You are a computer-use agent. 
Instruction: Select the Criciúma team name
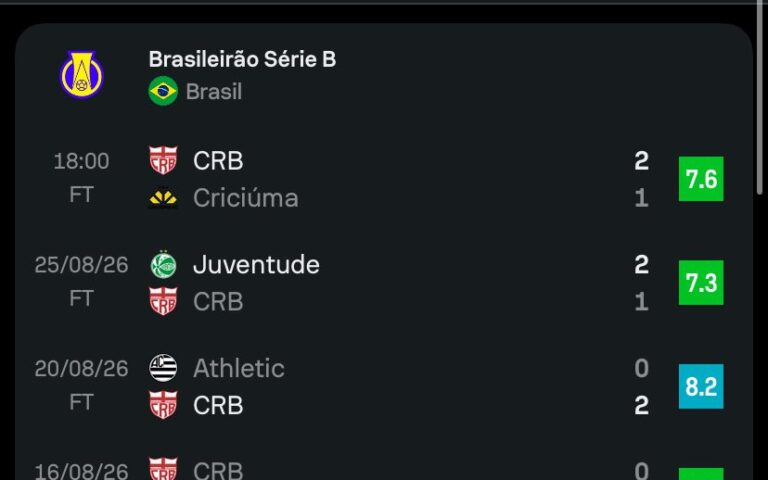click(245, 198)
